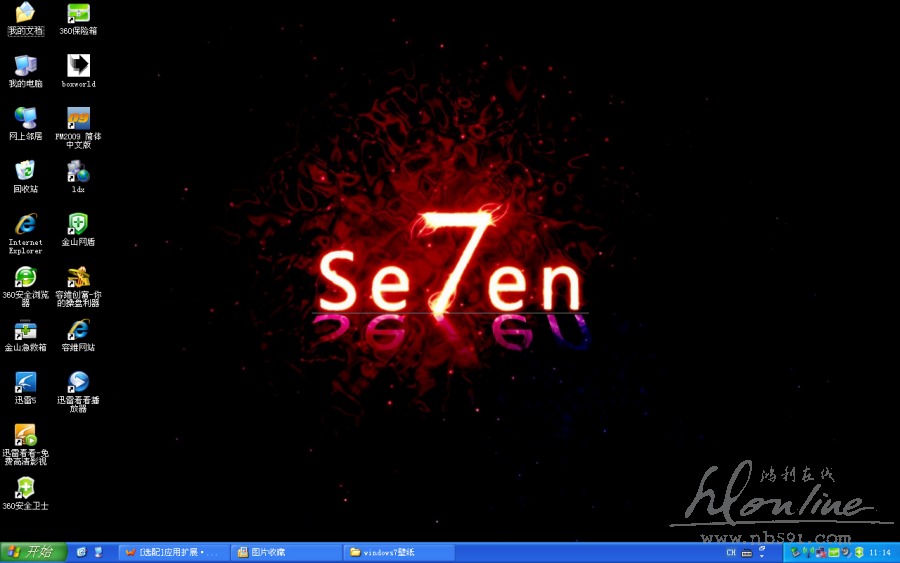Launch the Internet Explorer desktop icon

(x=25, y=225)
